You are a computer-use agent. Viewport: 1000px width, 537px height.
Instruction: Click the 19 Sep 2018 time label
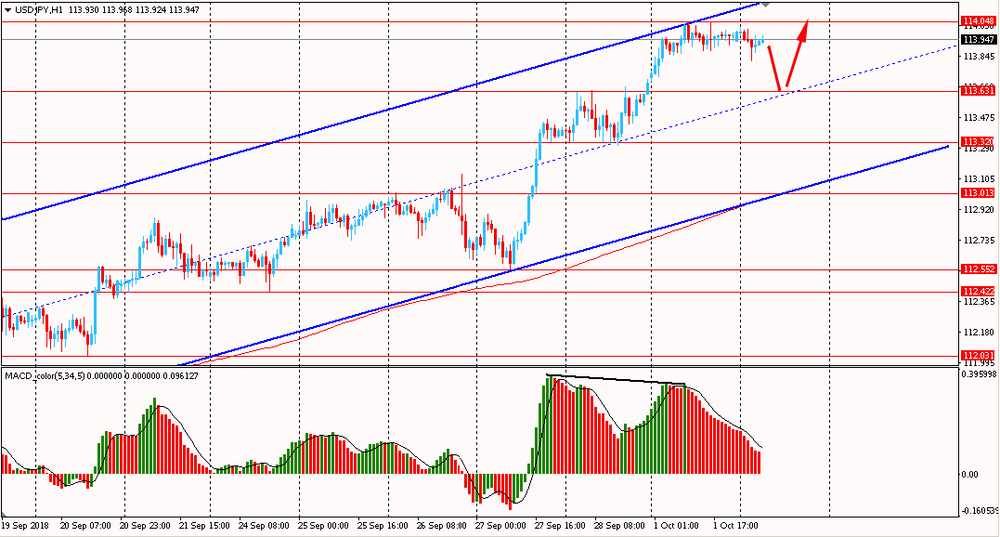[x=24, y=526]
